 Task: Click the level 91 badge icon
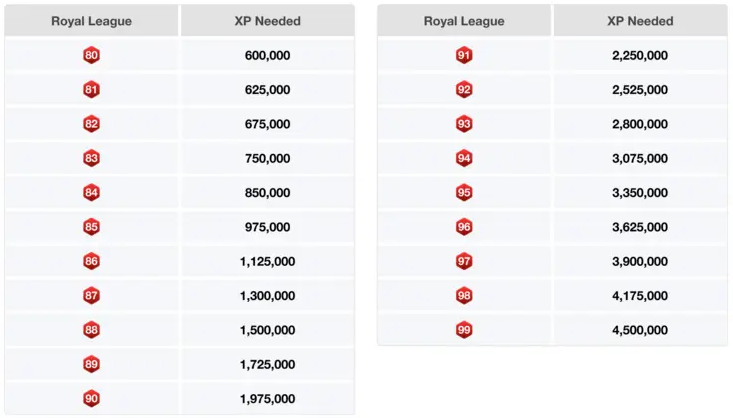[x=464, y=56]
